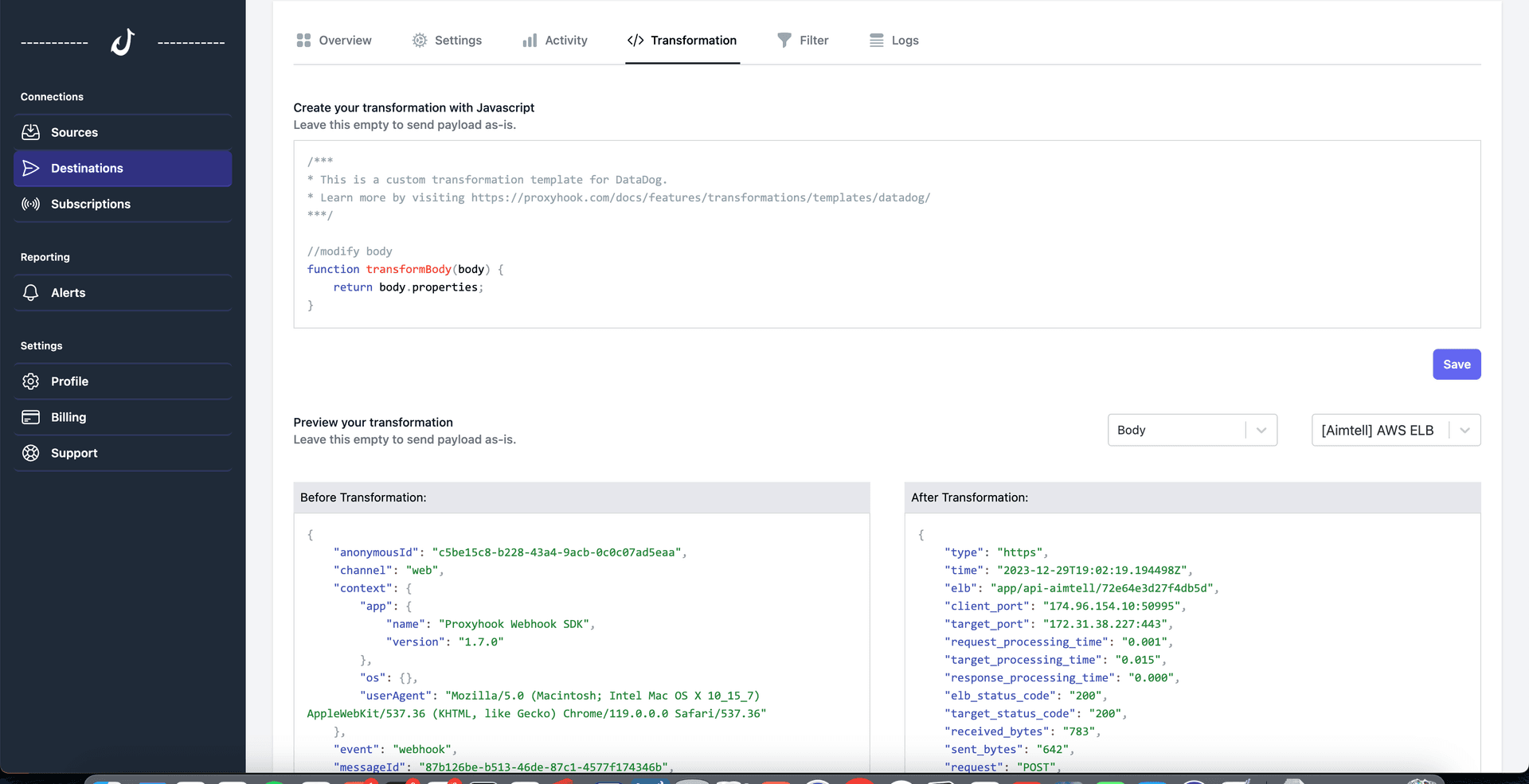The image size is (1529, 784).
Task: Click the "type": "https" line in After panel
Action: 996,552
